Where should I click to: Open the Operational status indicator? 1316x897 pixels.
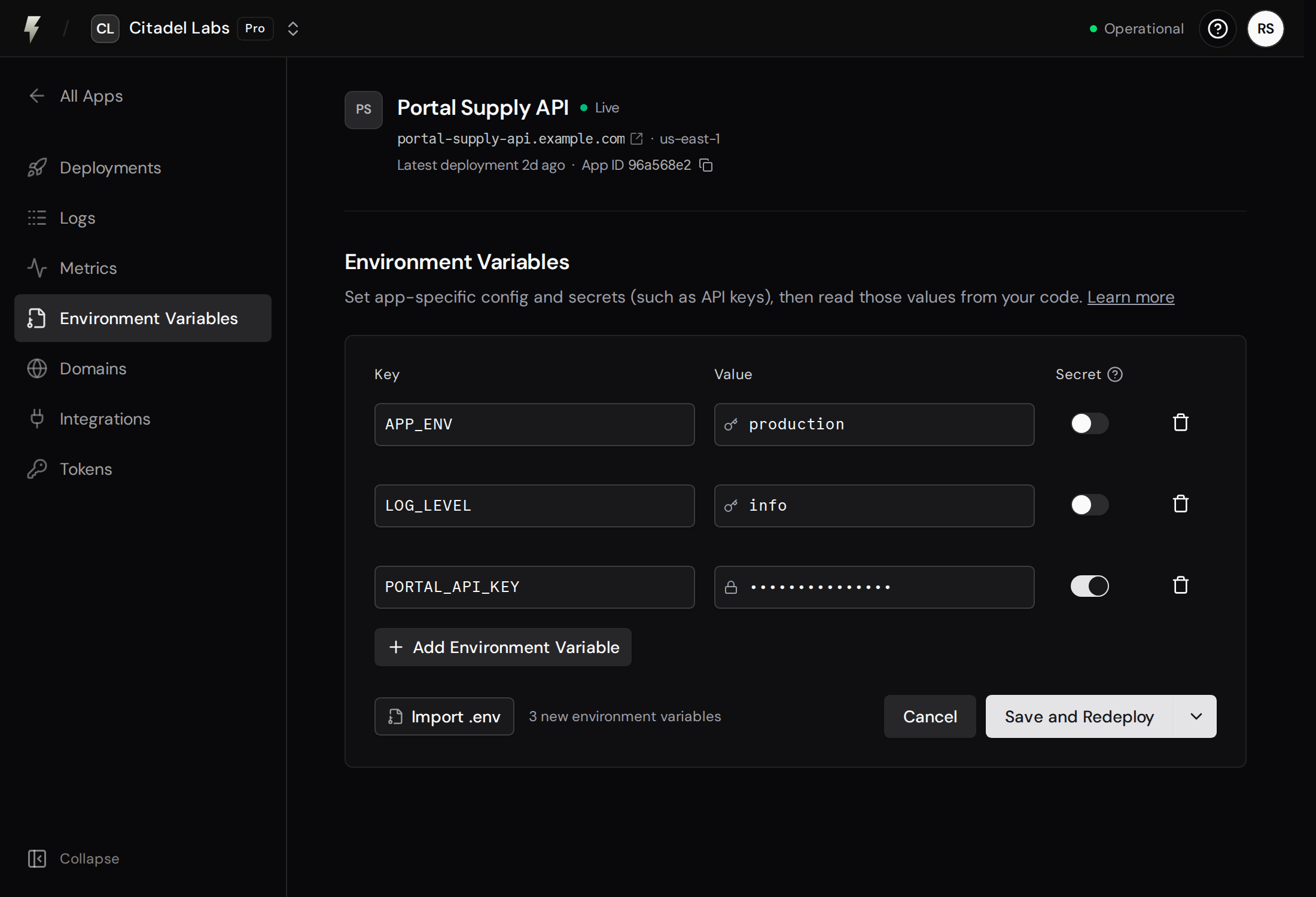click(1137, 29)
